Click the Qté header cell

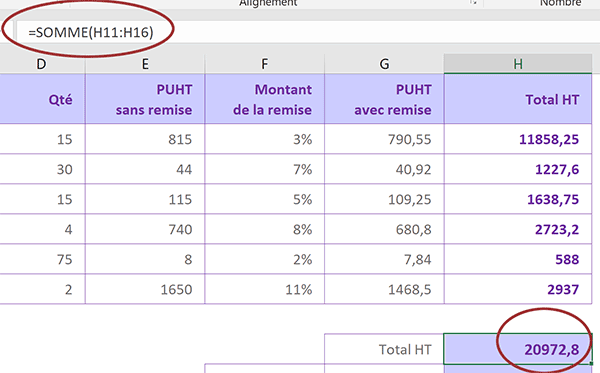(42, 99)
